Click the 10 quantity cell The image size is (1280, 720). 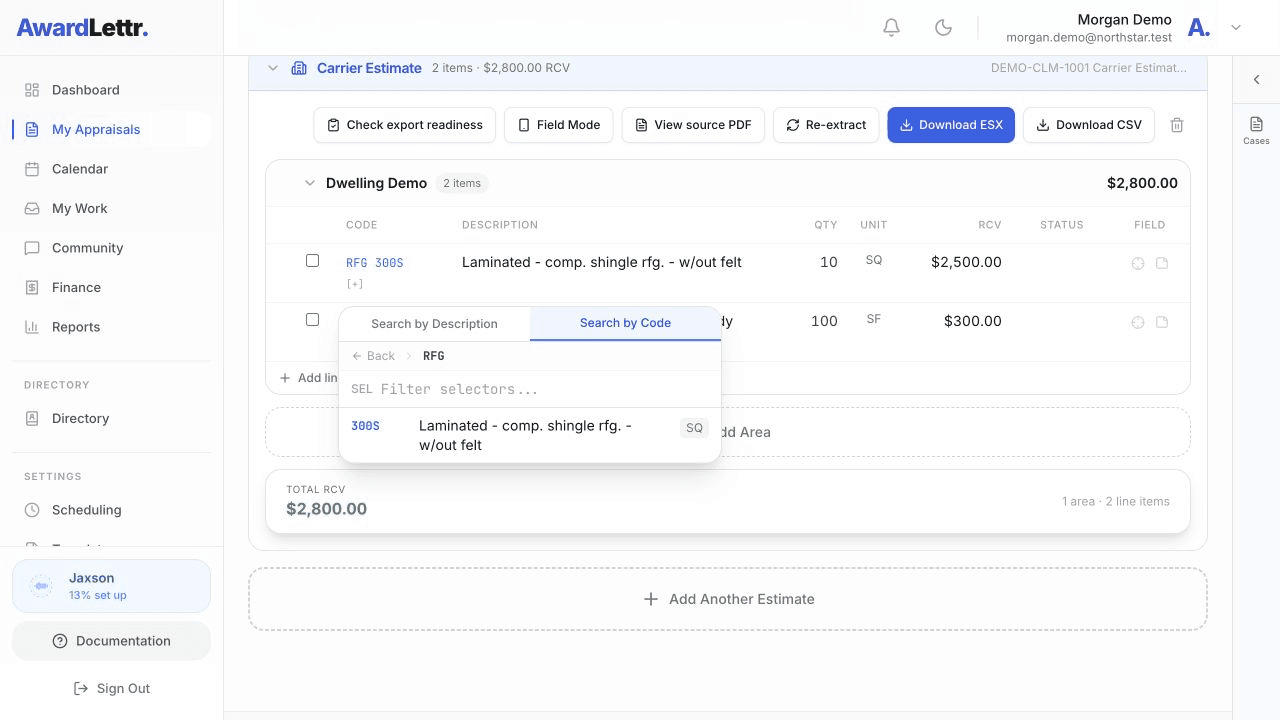coord(828,262)
